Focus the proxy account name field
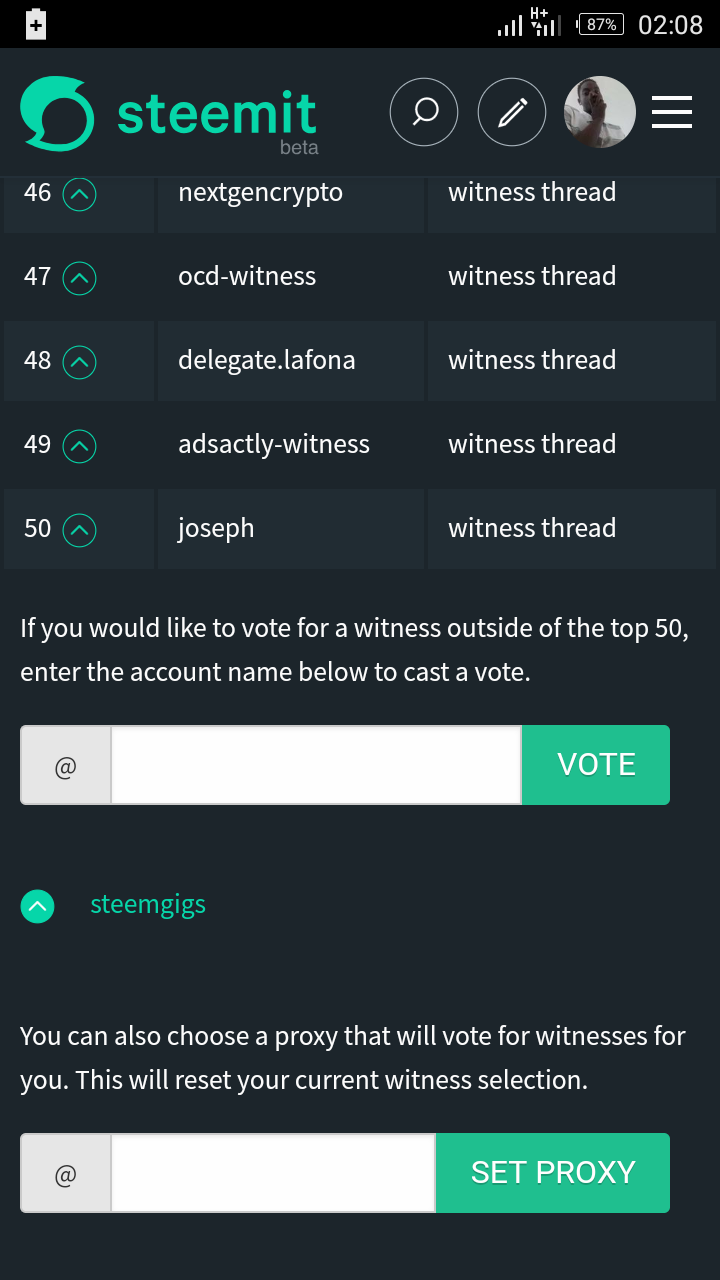This screenshot has height=1280, width=720. point(273,1173)
